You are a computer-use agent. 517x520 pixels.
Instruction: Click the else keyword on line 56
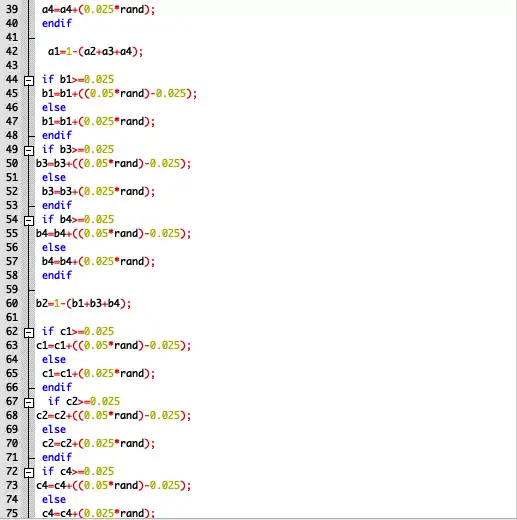(54, 247)
